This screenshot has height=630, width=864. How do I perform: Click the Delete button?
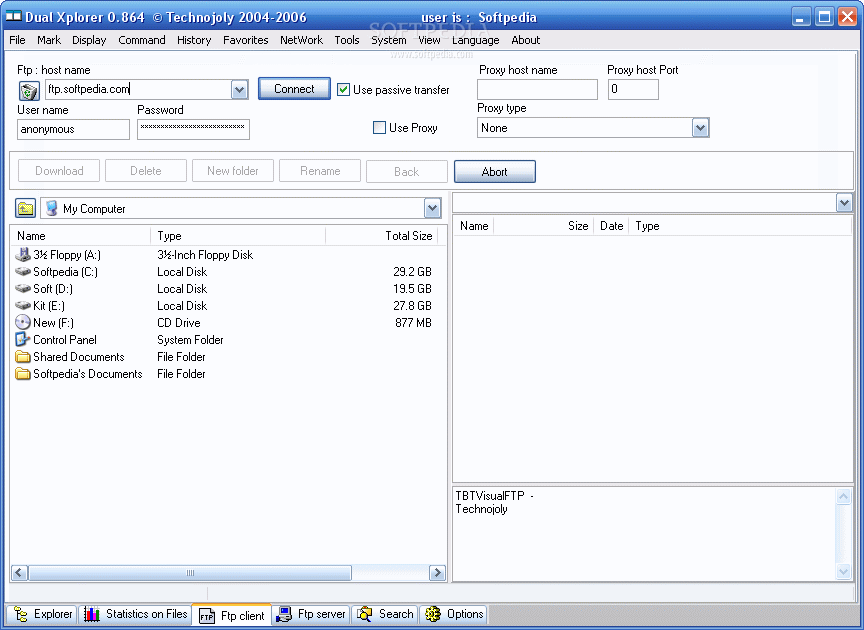[145, 171]
